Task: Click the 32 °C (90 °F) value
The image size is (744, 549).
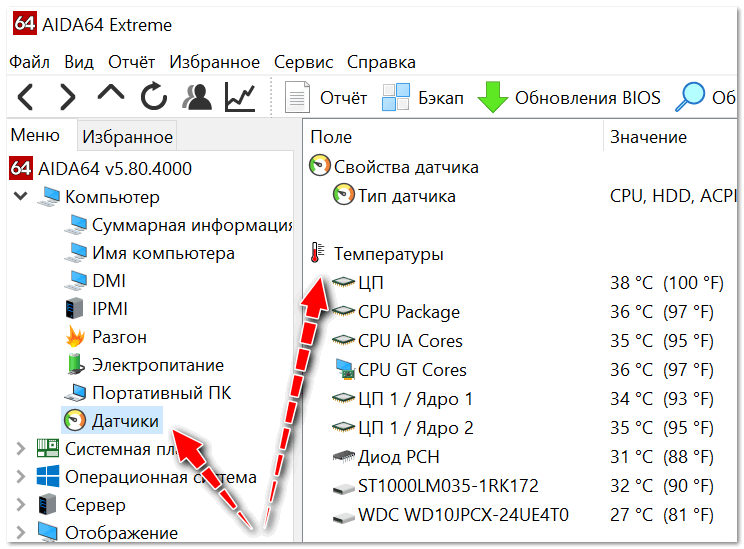Action: pos(662,486)
